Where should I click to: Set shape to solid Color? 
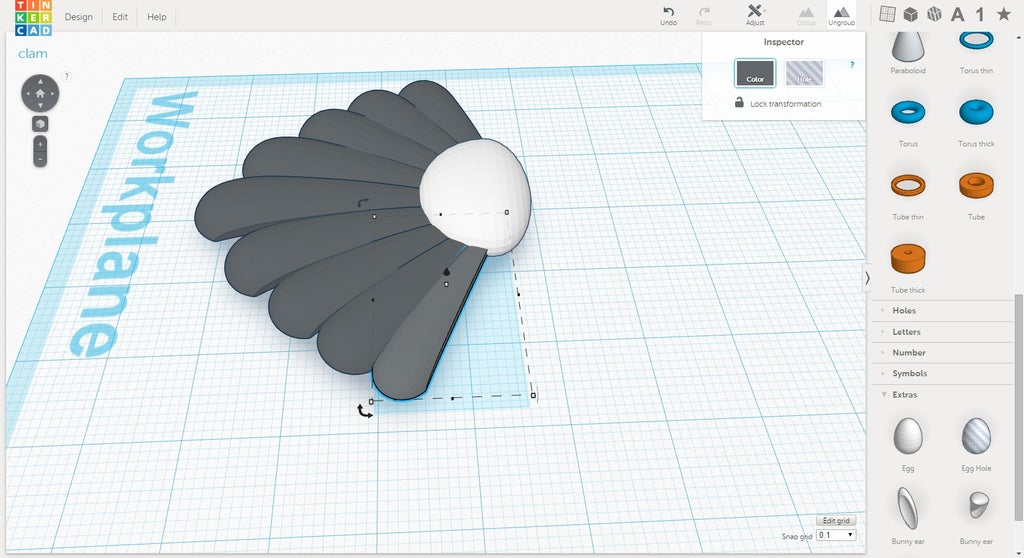755,73
